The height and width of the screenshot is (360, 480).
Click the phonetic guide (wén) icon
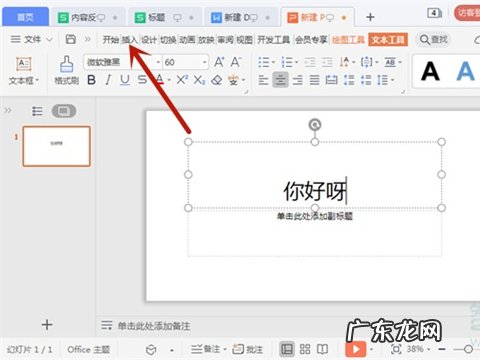tap(233, 80)
